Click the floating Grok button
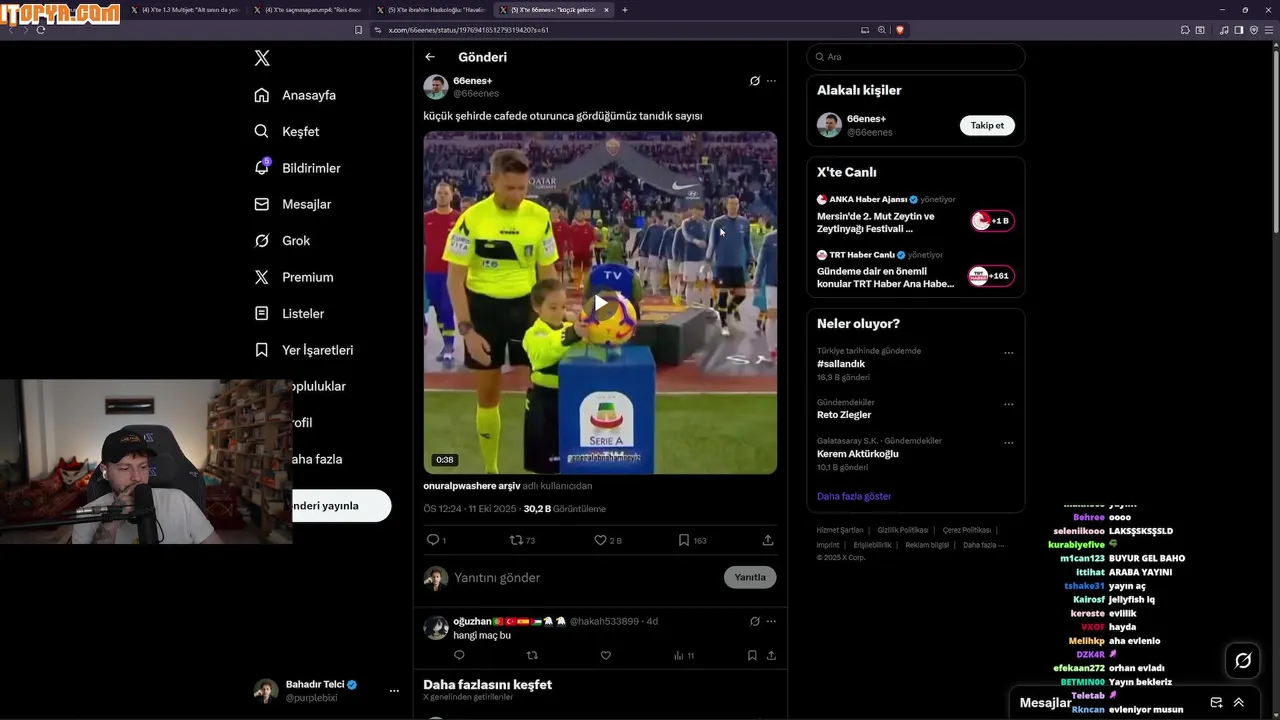 (1243, 660)
